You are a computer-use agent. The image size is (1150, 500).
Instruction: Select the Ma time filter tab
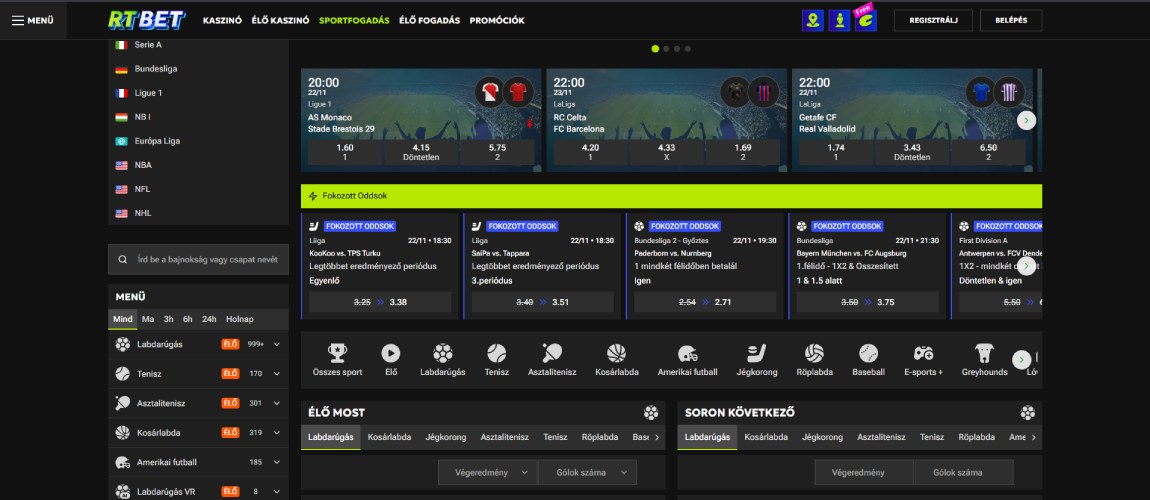tap(148, 319)
